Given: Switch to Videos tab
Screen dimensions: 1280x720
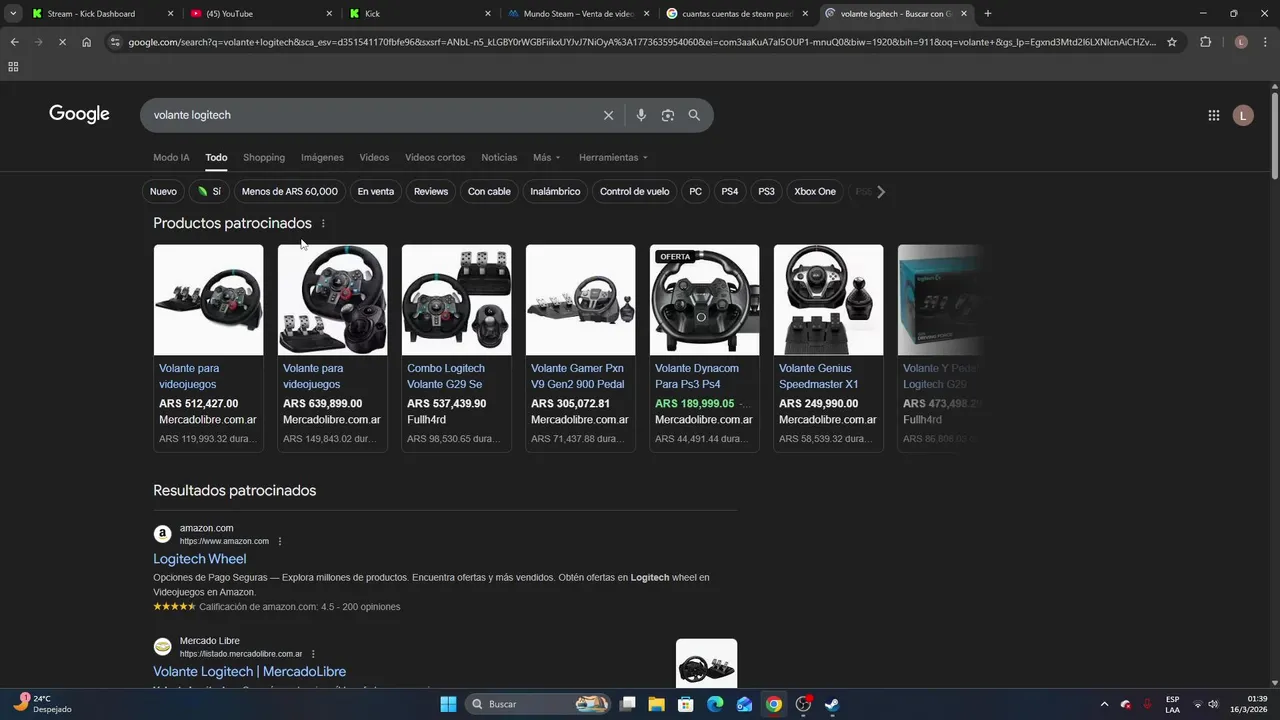Looking at the screenshot, I should click(x=374, y=158).
